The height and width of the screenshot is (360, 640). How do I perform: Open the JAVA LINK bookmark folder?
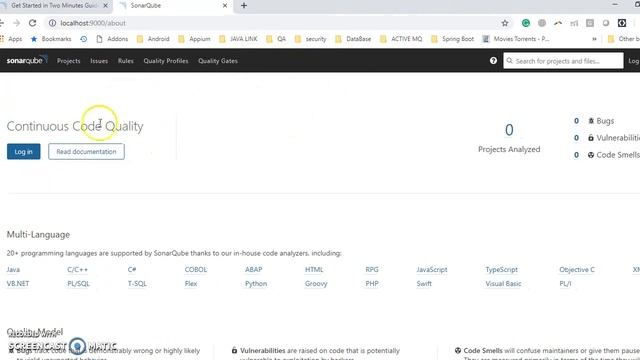point(238,39)
